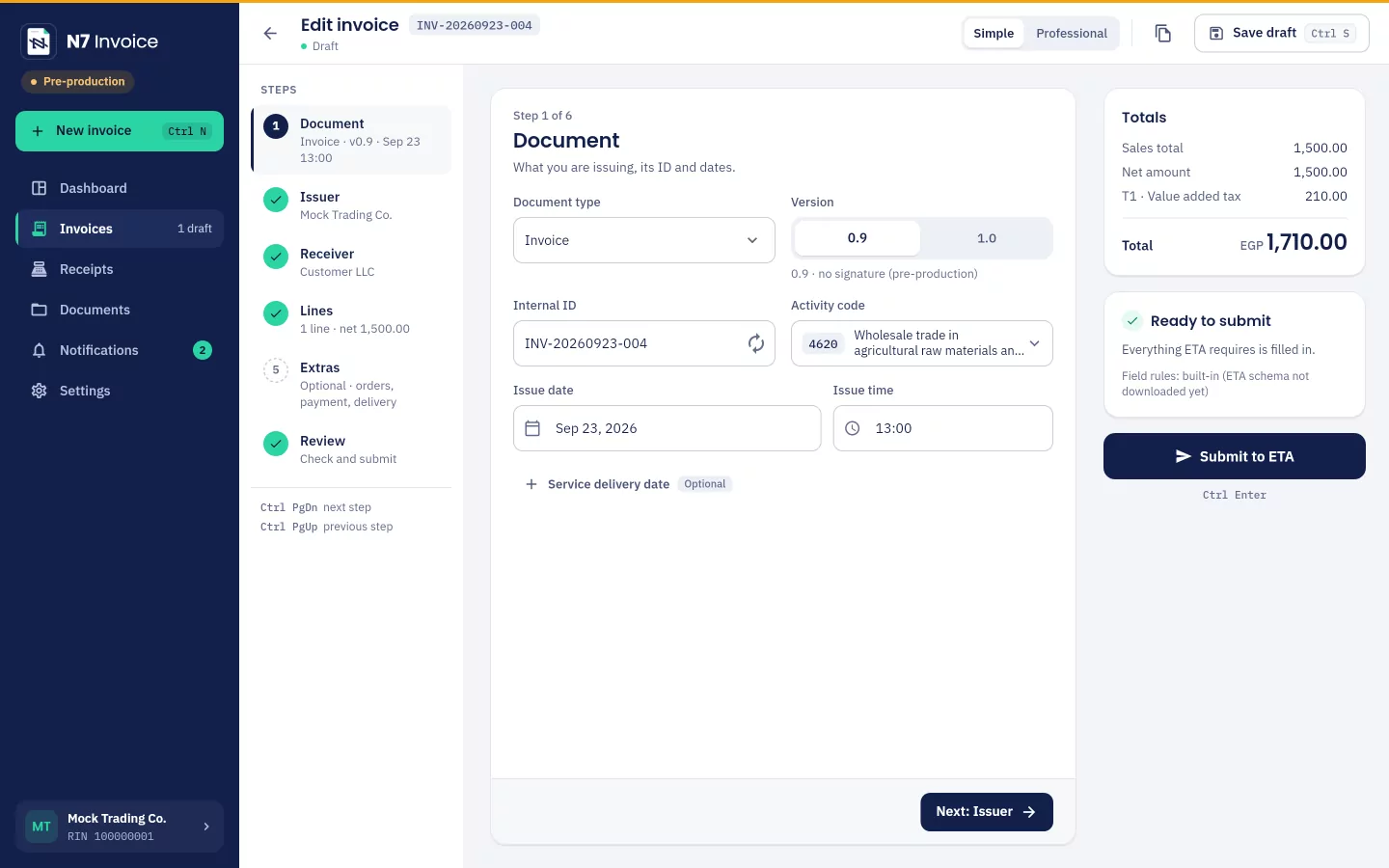This screenshot has height=868, width=1389.
Task: Click the MT company avatar
Action: pyautogui.click(x=41, y=827)
